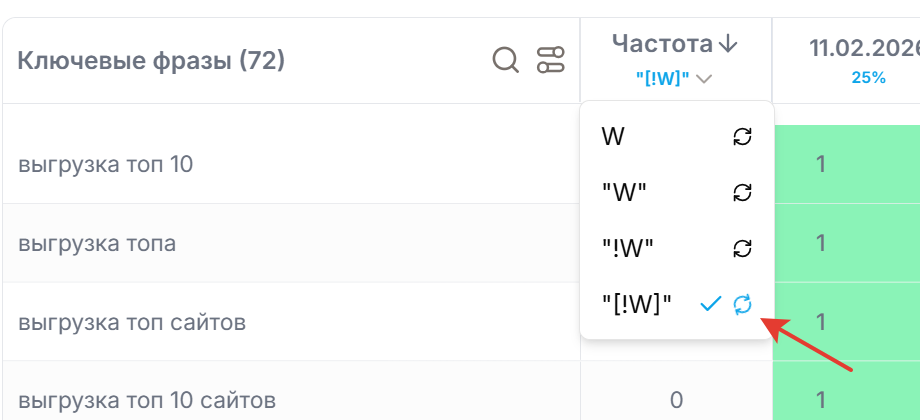Click the 25% link under the date

868,77
